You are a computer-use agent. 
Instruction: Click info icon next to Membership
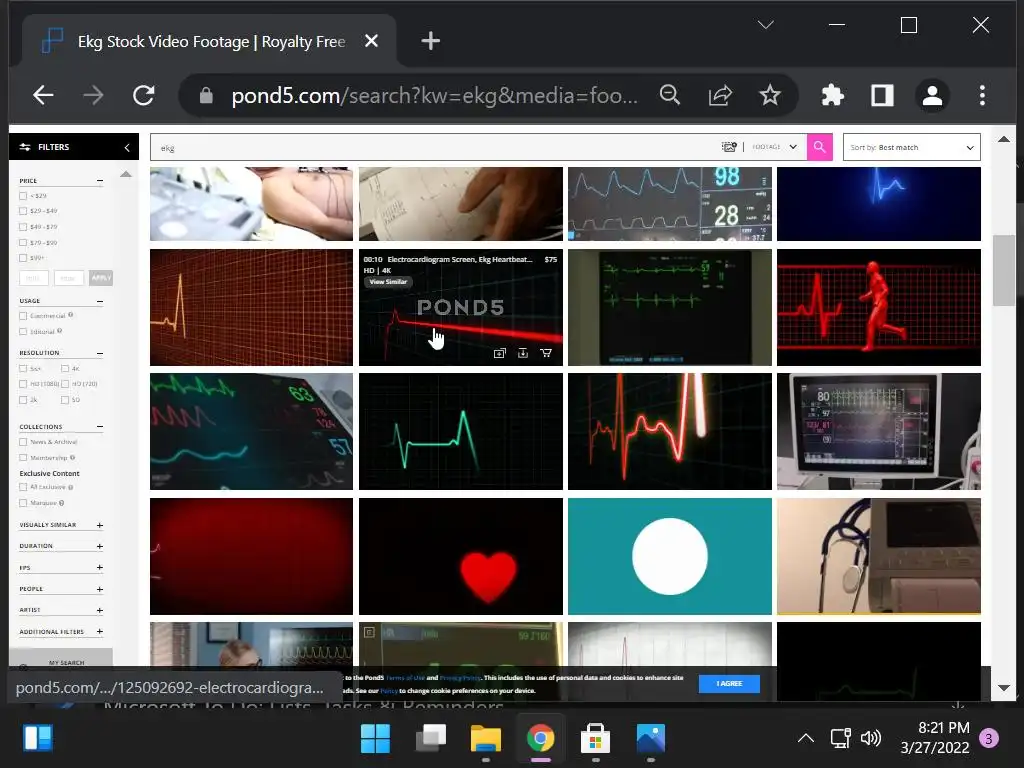pyautogui.click(x=72, y=457)
